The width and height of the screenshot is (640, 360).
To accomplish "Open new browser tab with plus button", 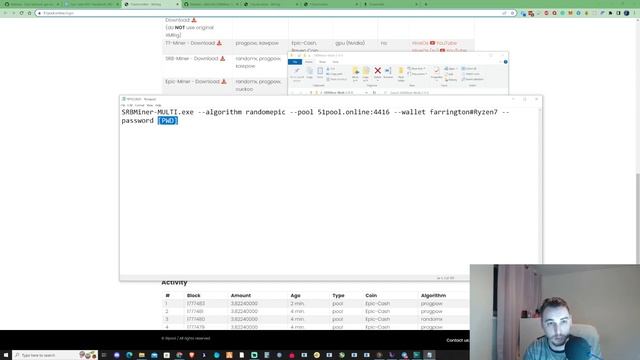I will pos(426,4).
